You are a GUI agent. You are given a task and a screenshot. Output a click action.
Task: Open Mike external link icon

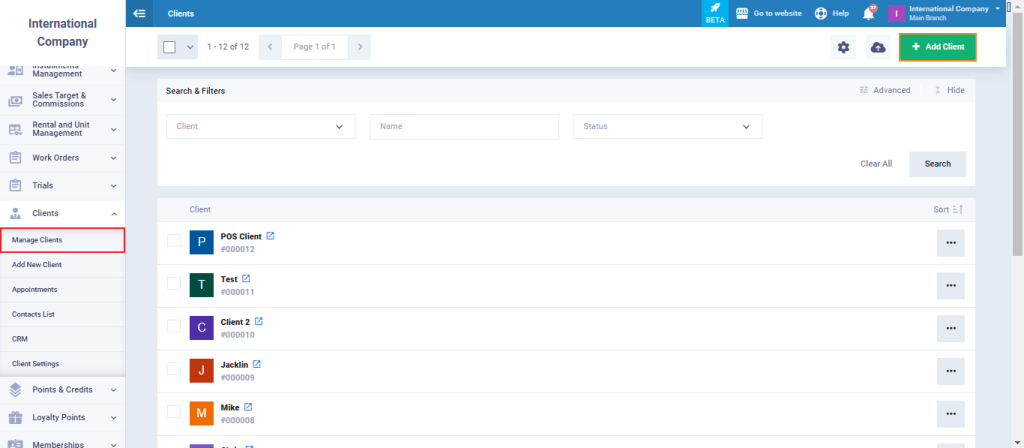point(248,407)
